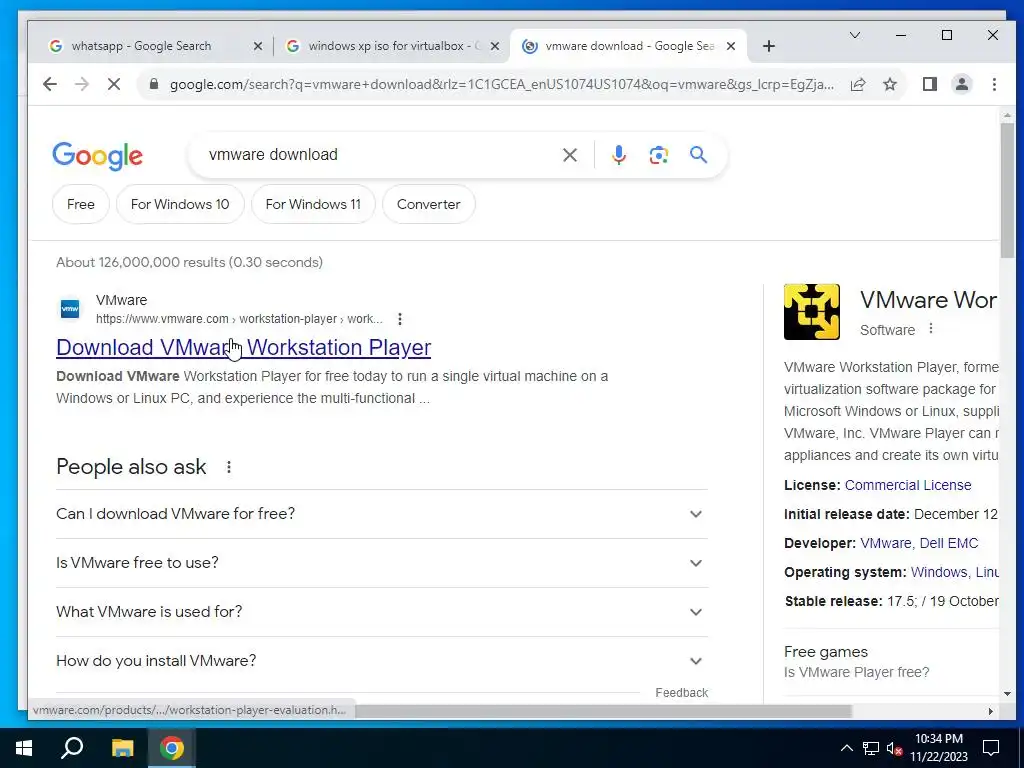Show hidden system tray icons
This screenshot has width=1024, height=768.
(x=846, y=748)
